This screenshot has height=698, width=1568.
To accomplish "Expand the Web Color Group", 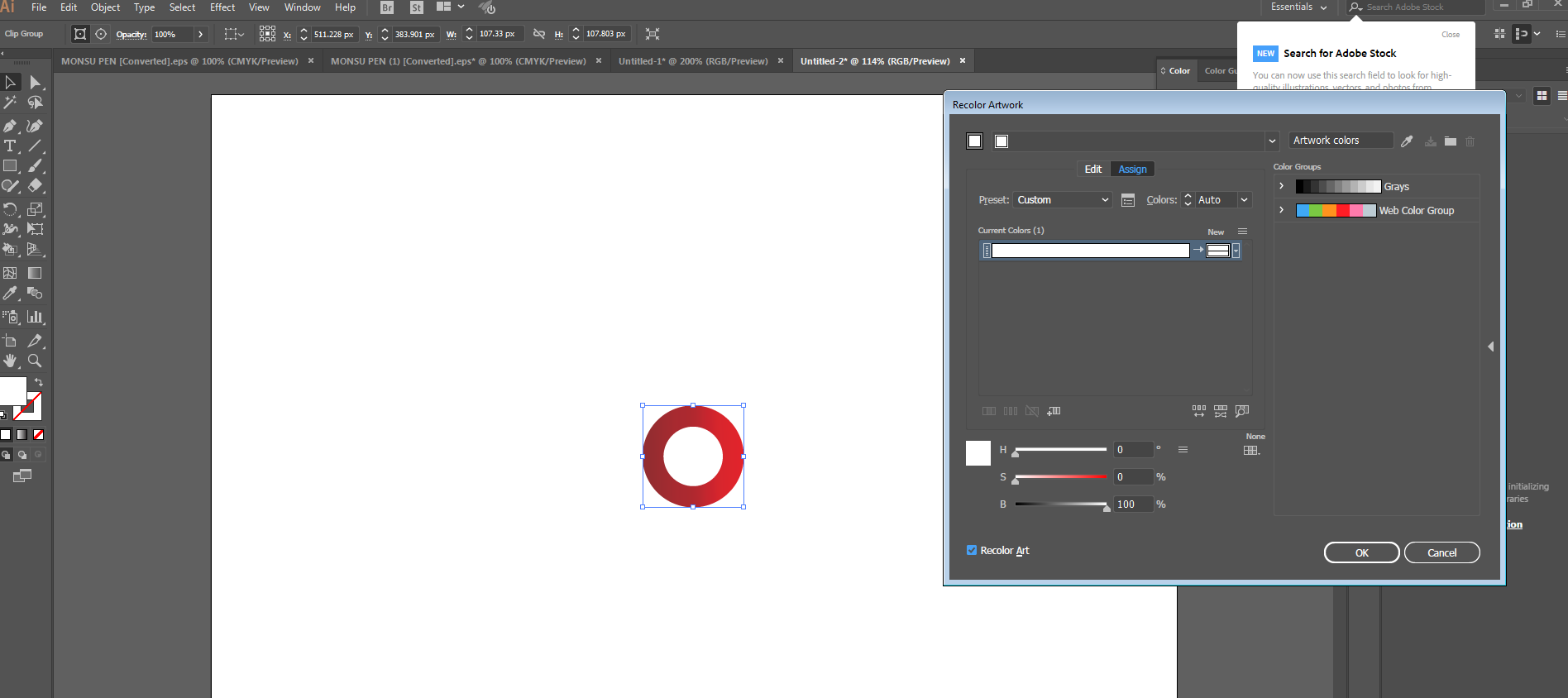I will [1282, 210].
